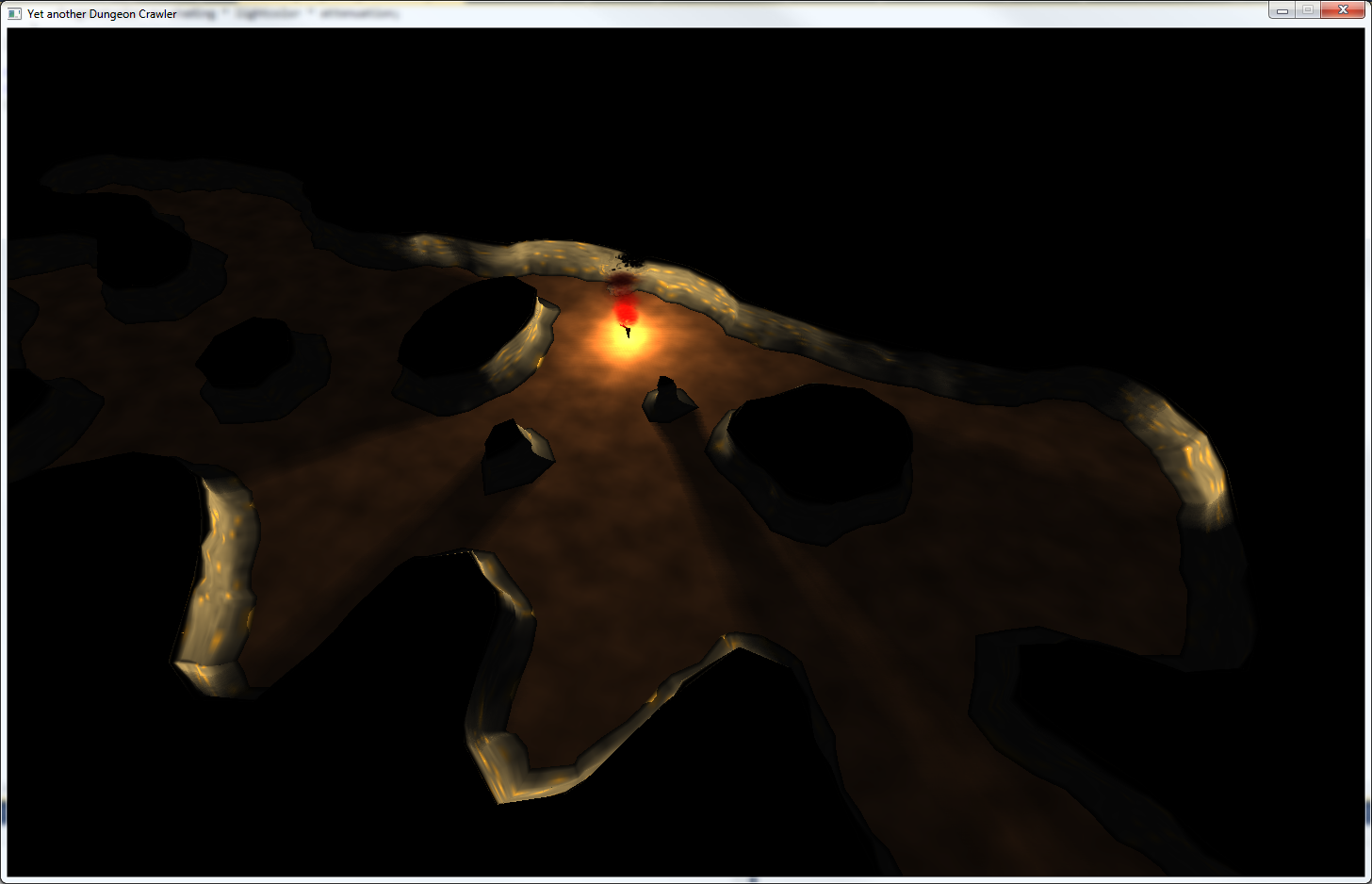Minimize the dungeon crawler window
Image resolution: width=1372 pixels, height=884 pixels.
1282,10
